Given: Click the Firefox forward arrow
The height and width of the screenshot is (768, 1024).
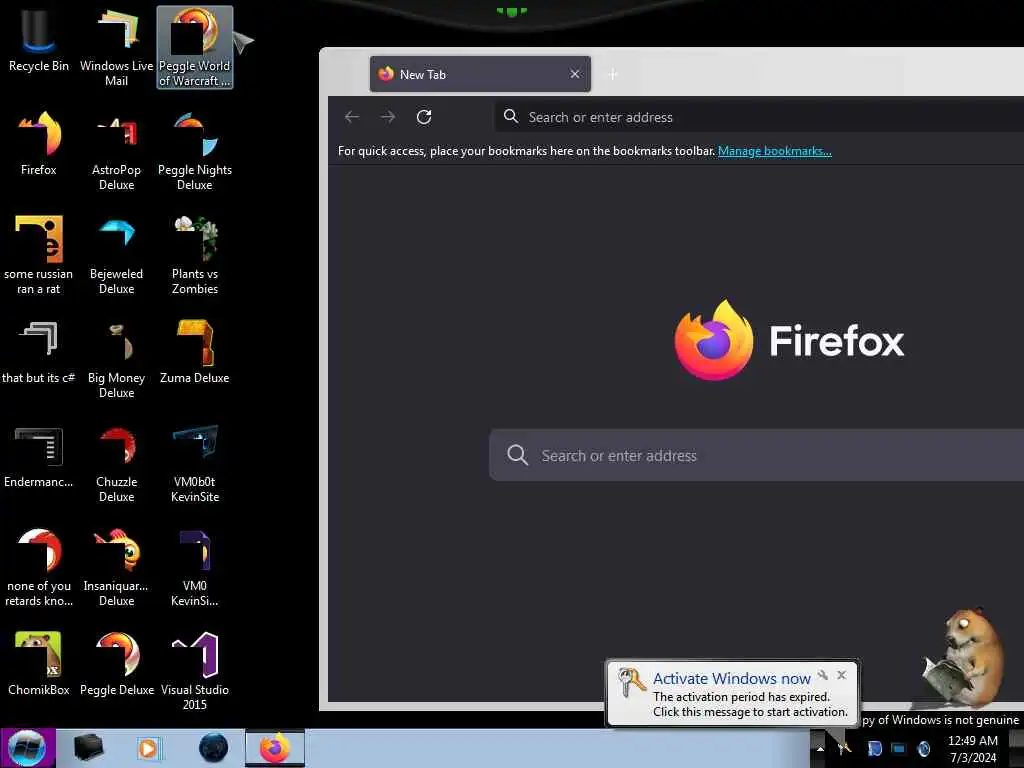Looking at the screenshot, I should point(388,117).
